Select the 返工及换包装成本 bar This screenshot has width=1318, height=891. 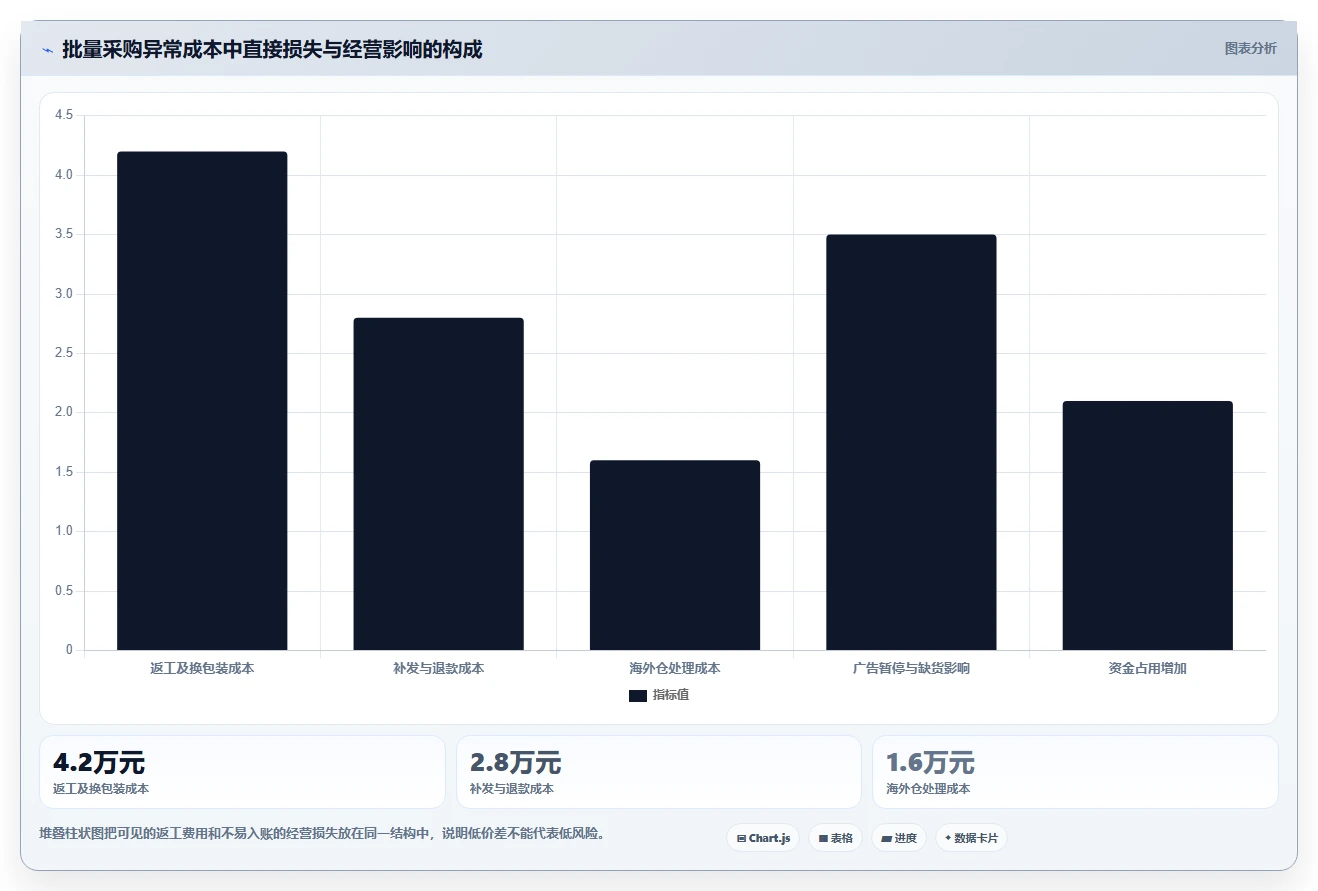(x=202, y=401)
